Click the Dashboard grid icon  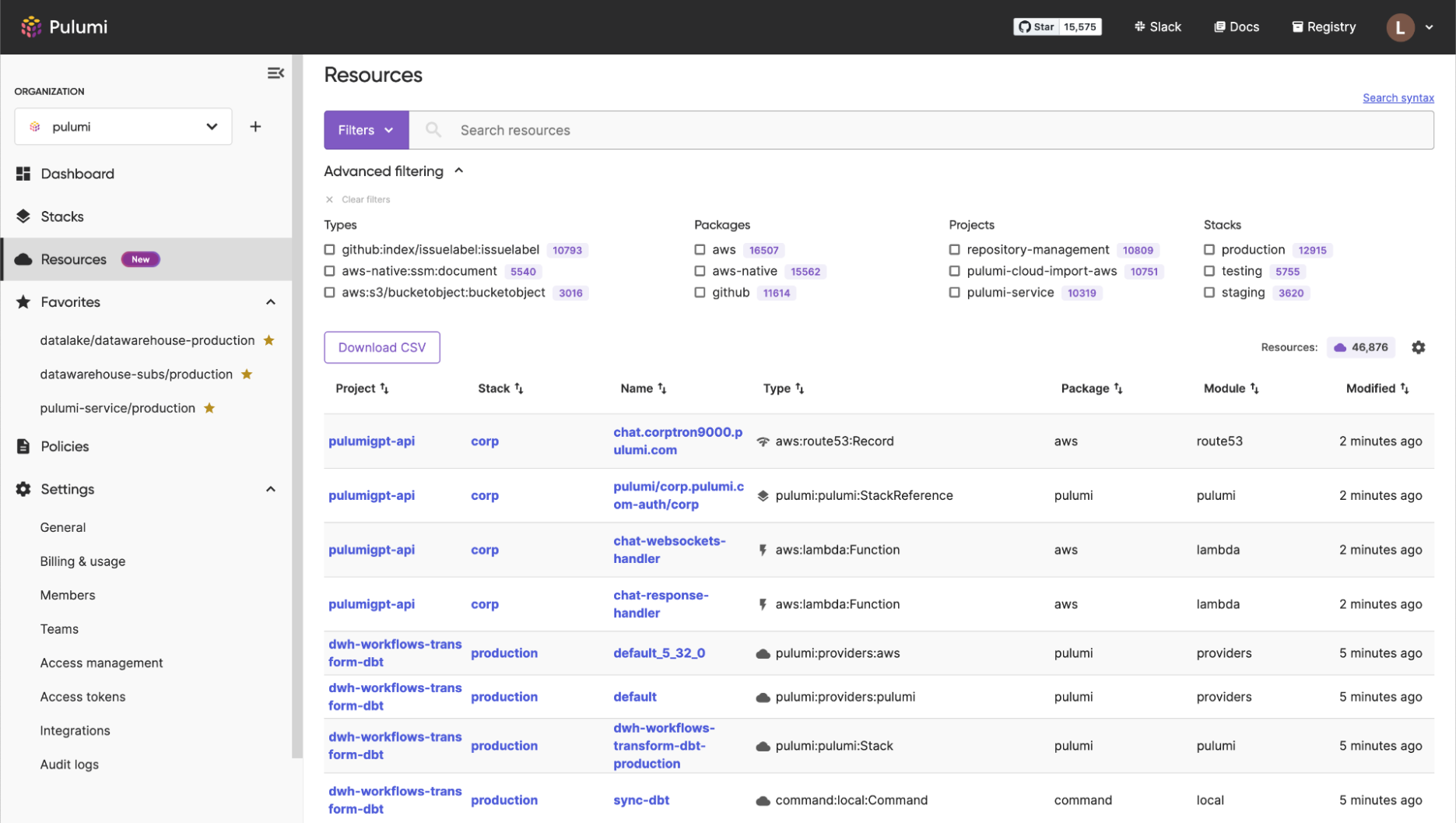(23, 174)
